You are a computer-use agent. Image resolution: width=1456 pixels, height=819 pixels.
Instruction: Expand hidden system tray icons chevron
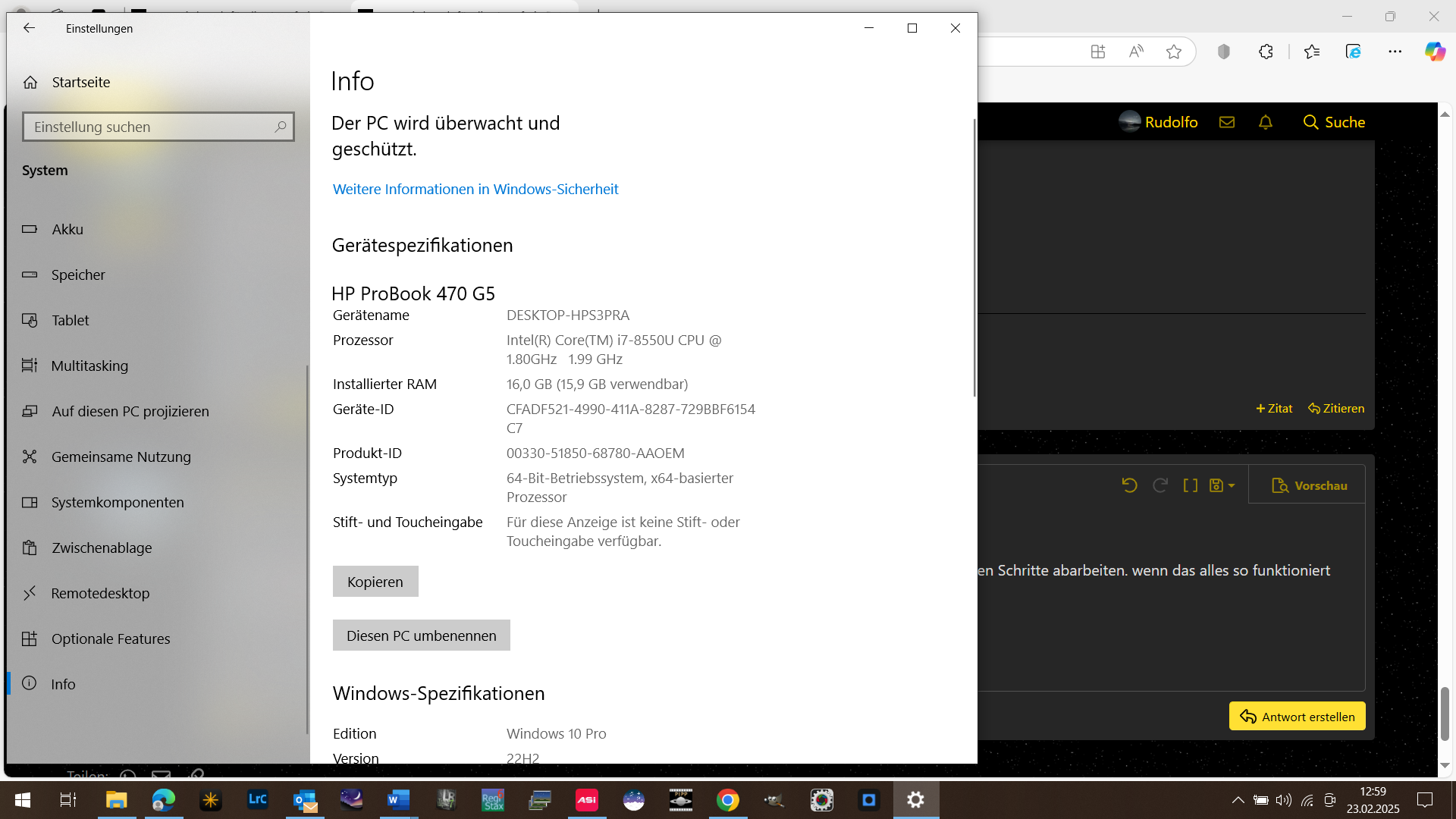pyautogui.click(x=1238, y=800)
